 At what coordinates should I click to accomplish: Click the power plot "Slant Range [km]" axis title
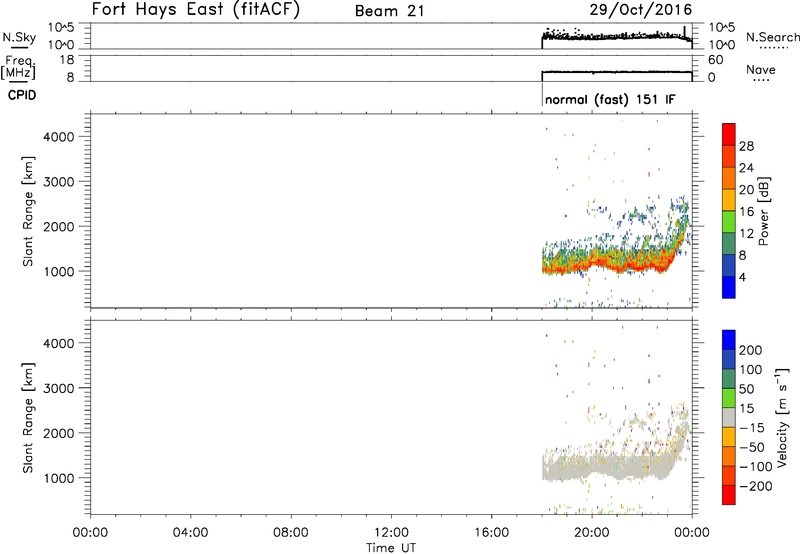click(28, 211)
